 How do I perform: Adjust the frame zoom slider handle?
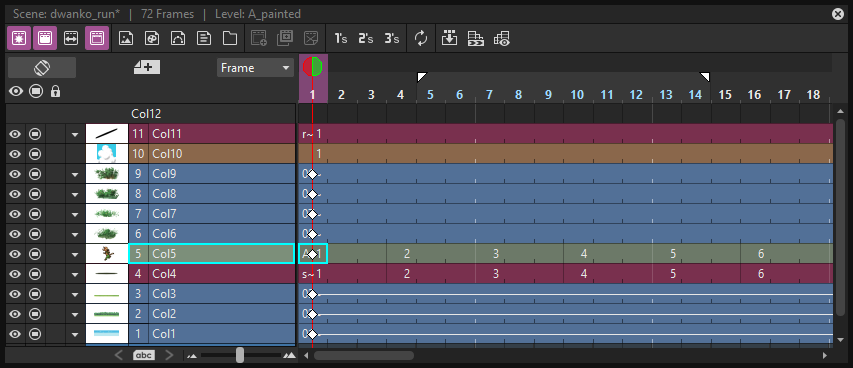(x=239, y=355)
